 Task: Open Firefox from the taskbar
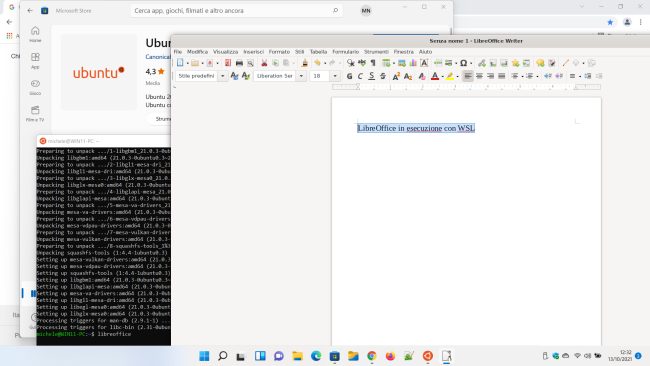coord(390,356)
